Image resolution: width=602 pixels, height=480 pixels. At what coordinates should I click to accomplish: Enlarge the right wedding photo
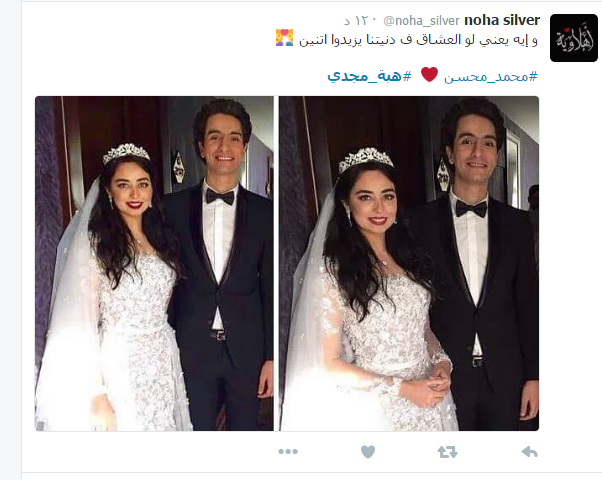409,263
